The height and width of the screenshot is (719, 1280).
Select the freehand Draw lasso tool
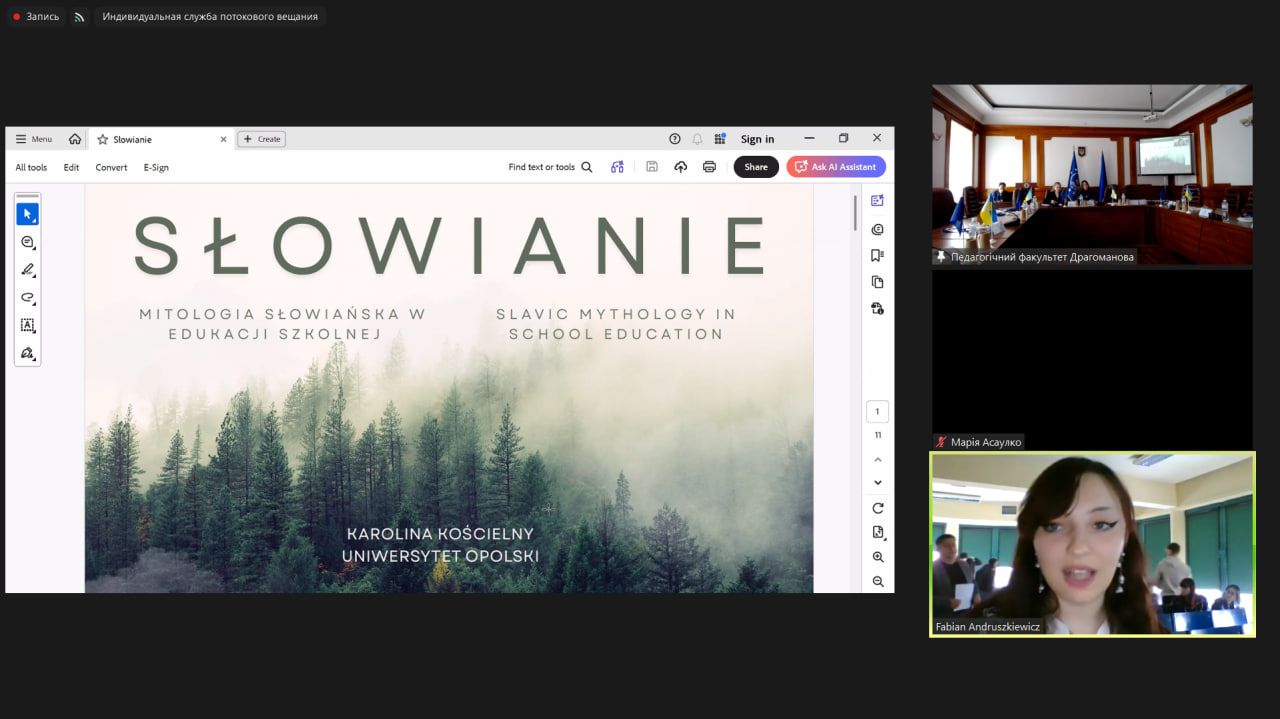pyautogui.click(x=27, y=297)
